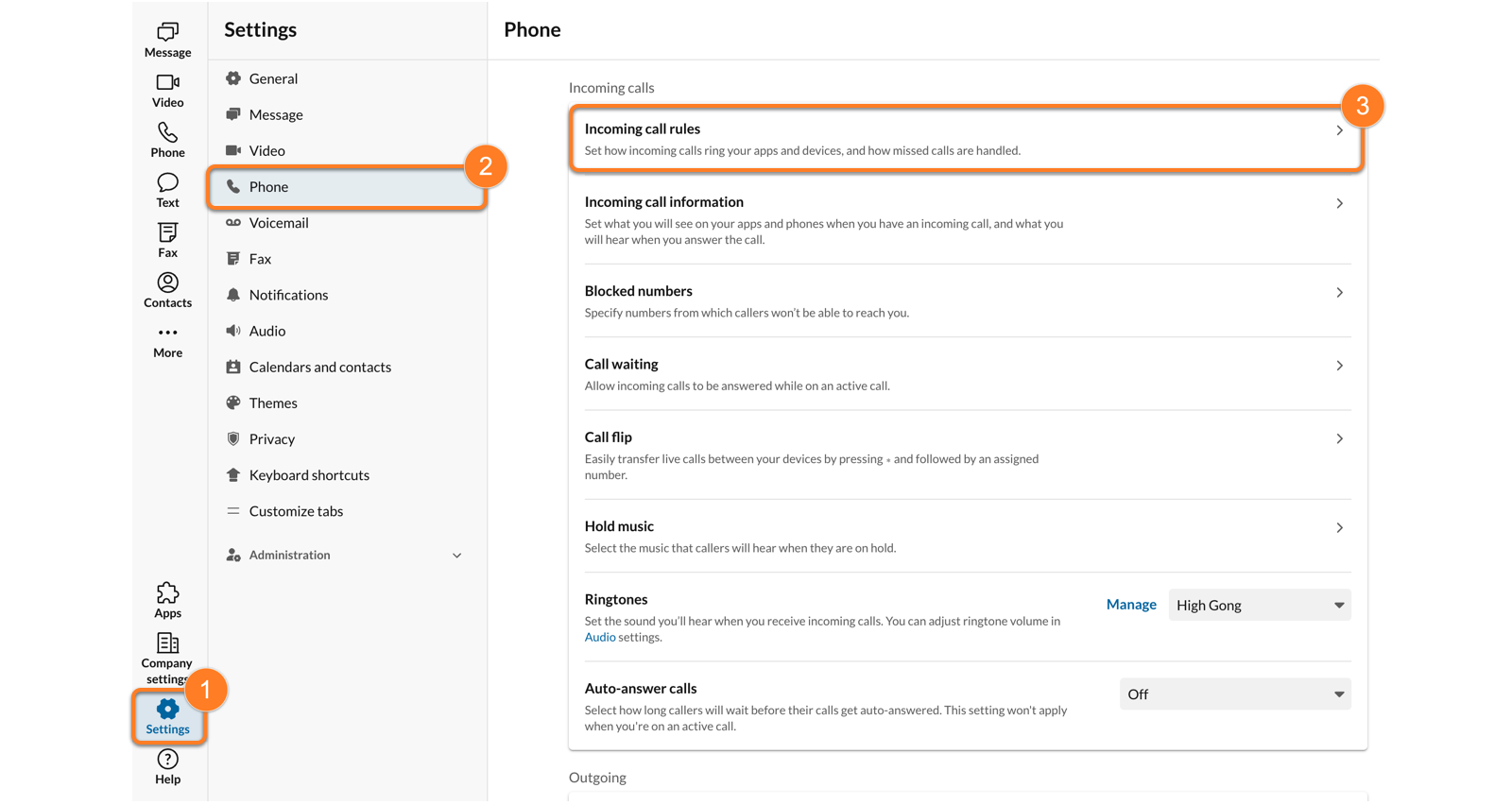Expand the Call waiting settings chevron
Screen dimensions: 1512x805
[x=1339, y=366]
